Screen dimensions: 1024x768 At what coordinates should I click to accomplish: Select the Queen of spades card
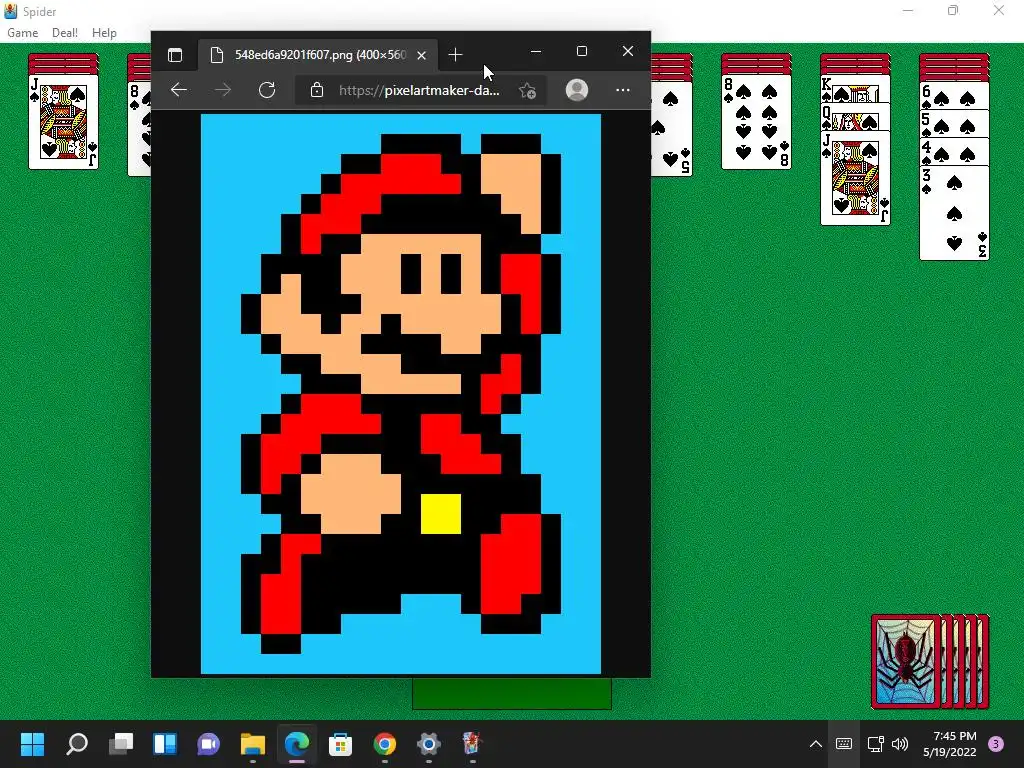pyautogui.click(x=855, y=116)
